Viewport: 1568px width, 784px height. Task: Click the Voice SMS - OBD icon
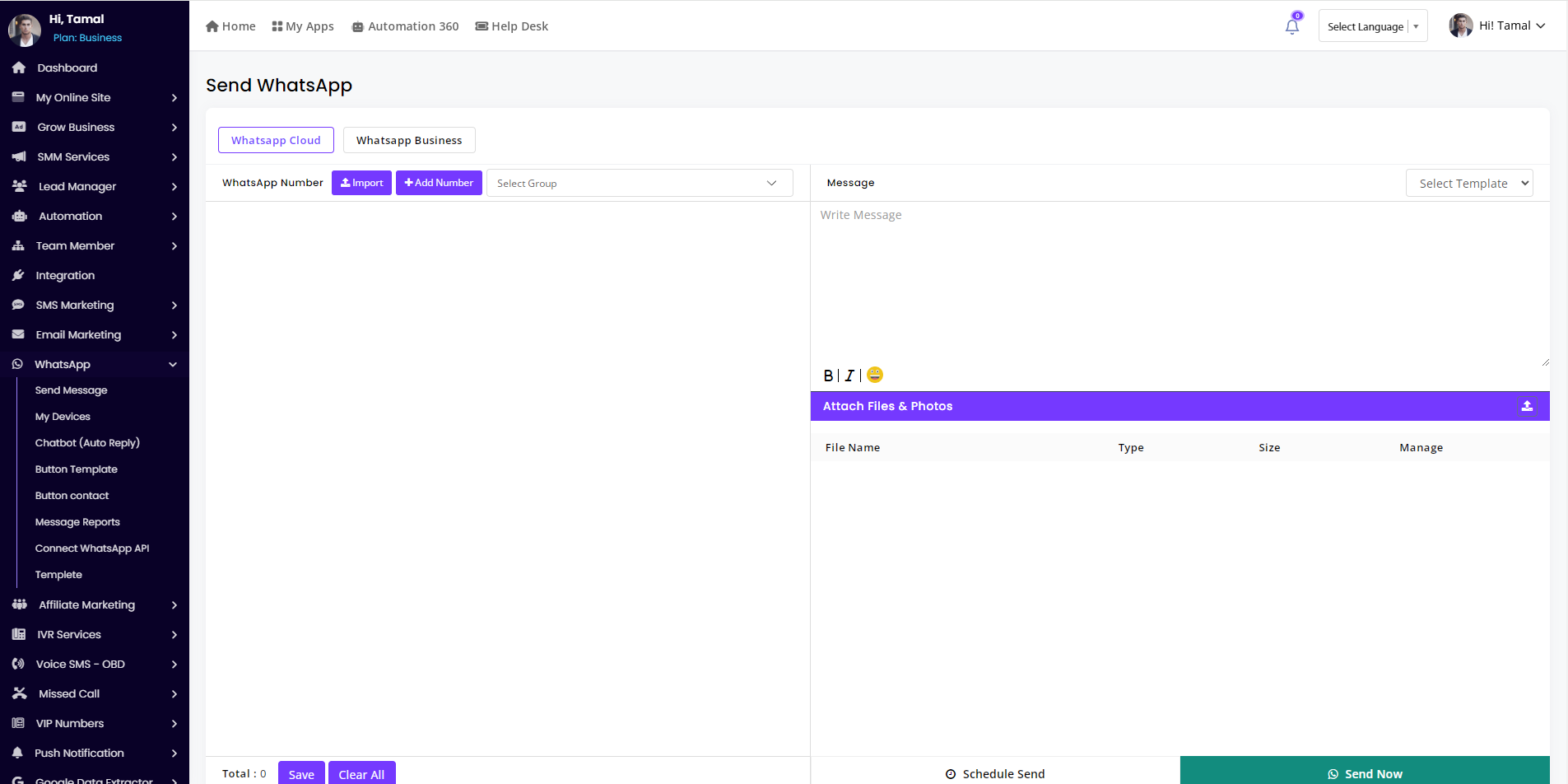click(18, 664)
